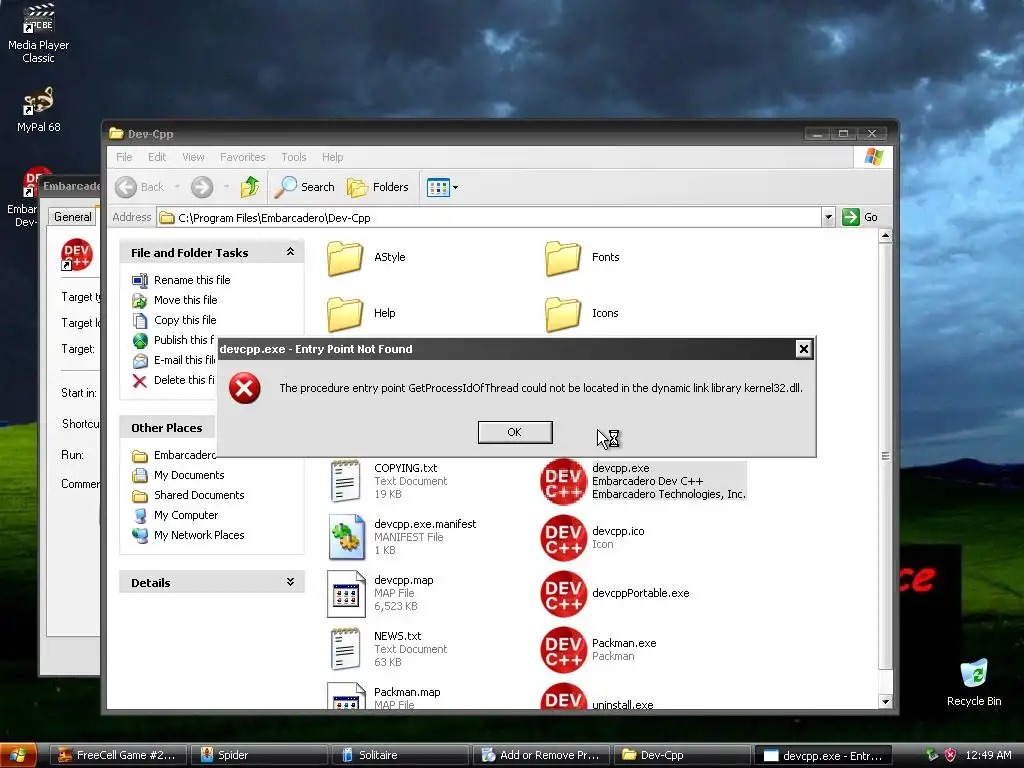Click the Start button on the taskbar

tap(17, 756)
